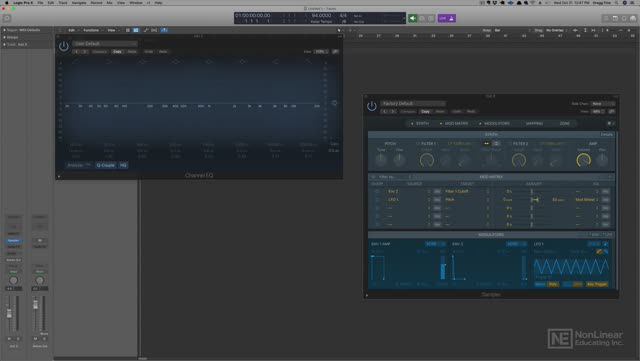This screenshot has width=640, height=361.
Task: Open the Factory Default preset menu in Sampler
Action: pyautogui.click(x=413, y=103)
